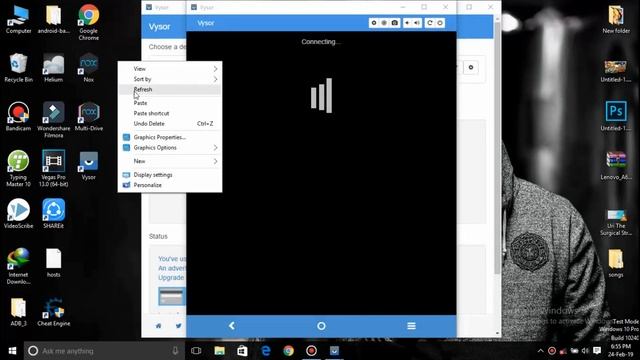640x360 pixels.
Task: Open Graphics Properties from context menu
Action: coord(170,137)
